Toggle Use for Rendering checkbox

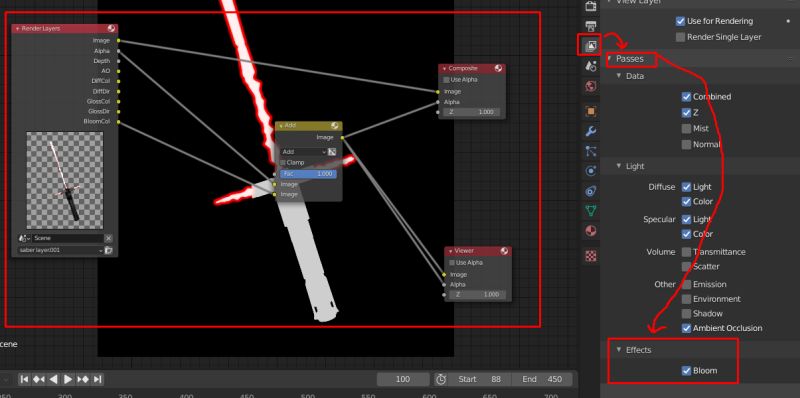[x=680, y=21]
